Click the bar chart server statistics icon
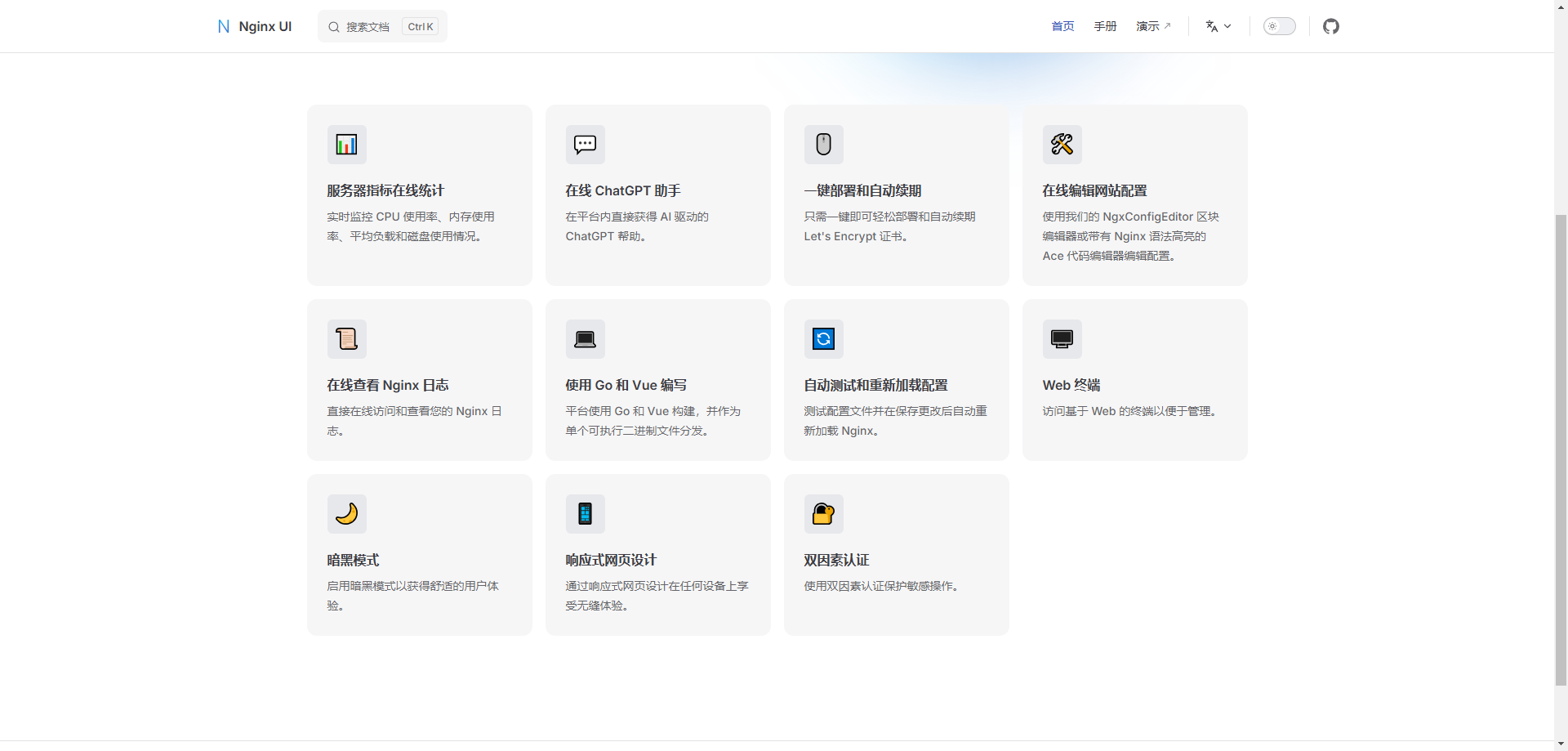1568x751 pixels. pos(346,145)
